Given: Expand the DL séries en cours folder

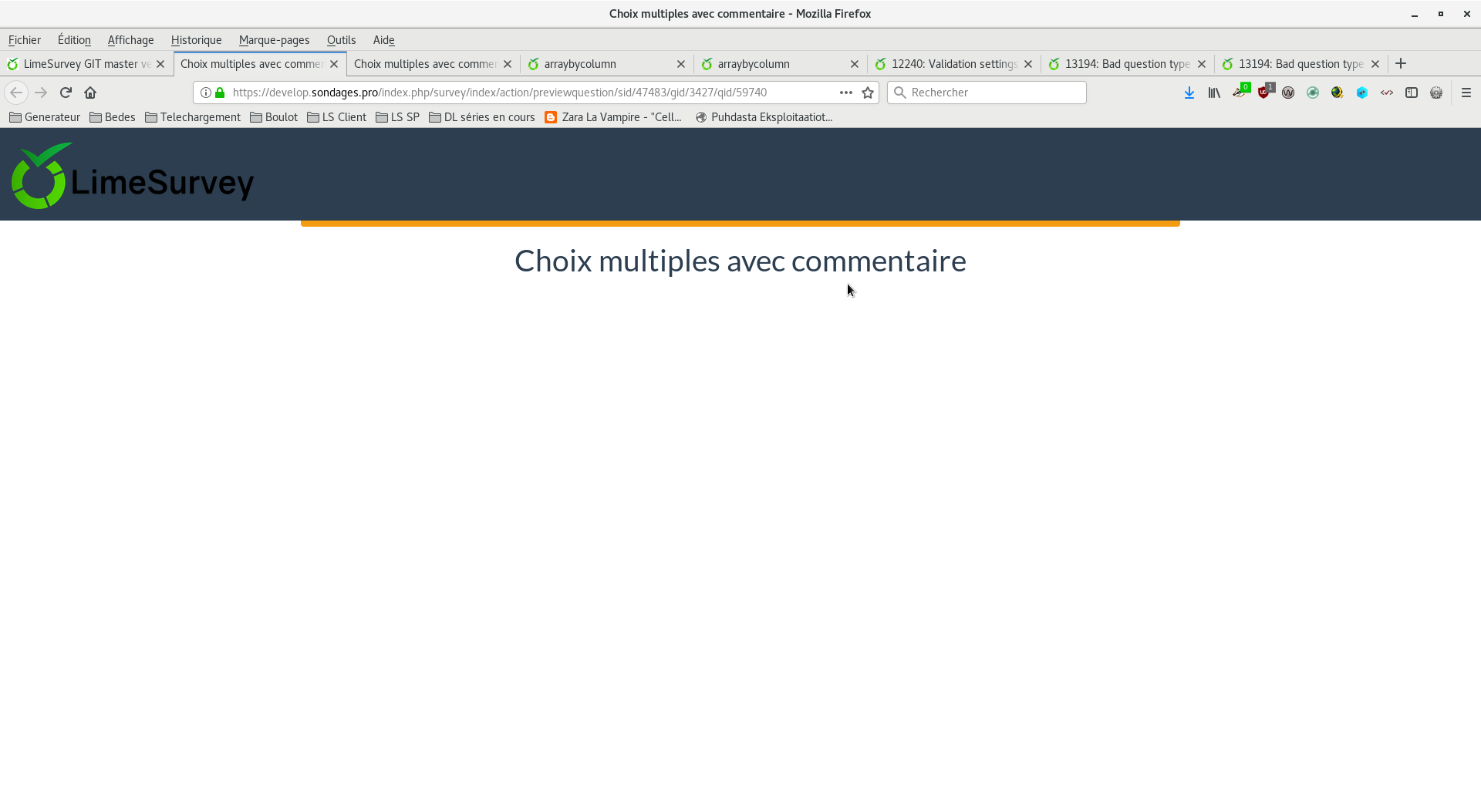Looking at the screenshot, I should 482,117.
